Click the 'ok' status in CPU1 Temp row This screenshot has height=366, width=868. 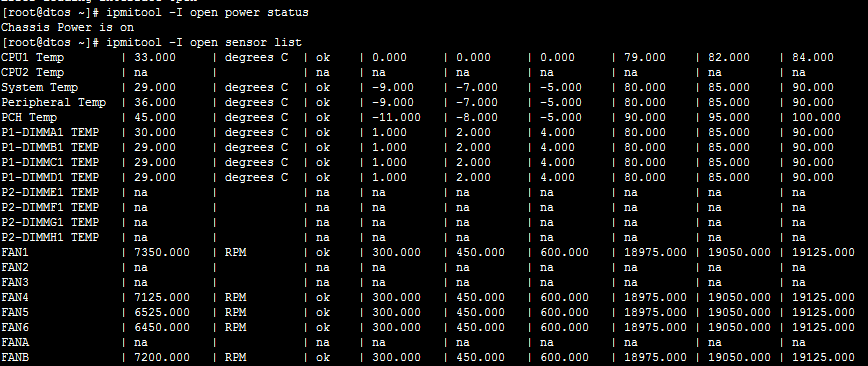pyautogui.click(x=323, y=57)
